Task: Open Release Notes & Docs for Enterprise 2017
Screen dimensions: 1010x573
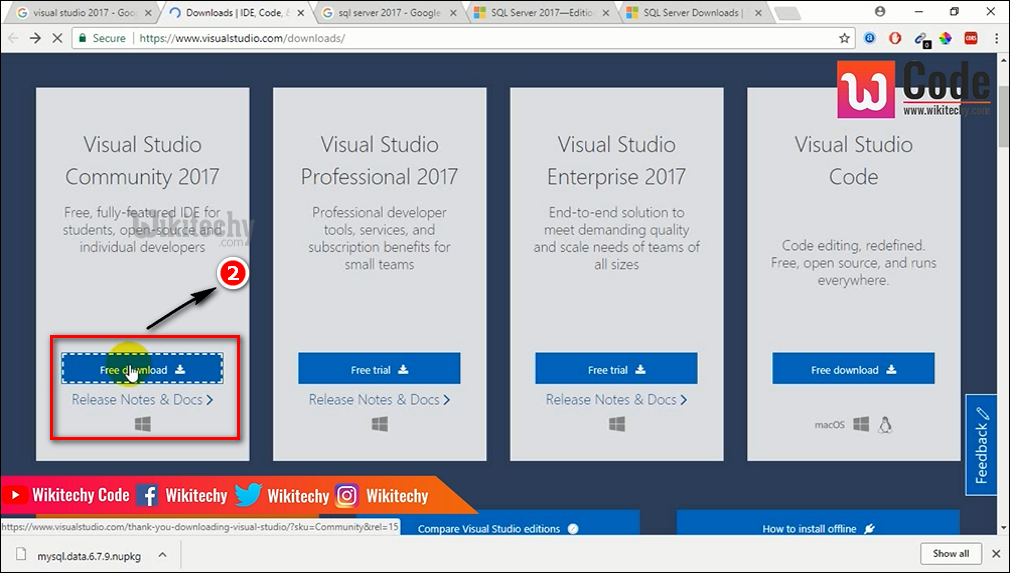Action: coord(616,400)
